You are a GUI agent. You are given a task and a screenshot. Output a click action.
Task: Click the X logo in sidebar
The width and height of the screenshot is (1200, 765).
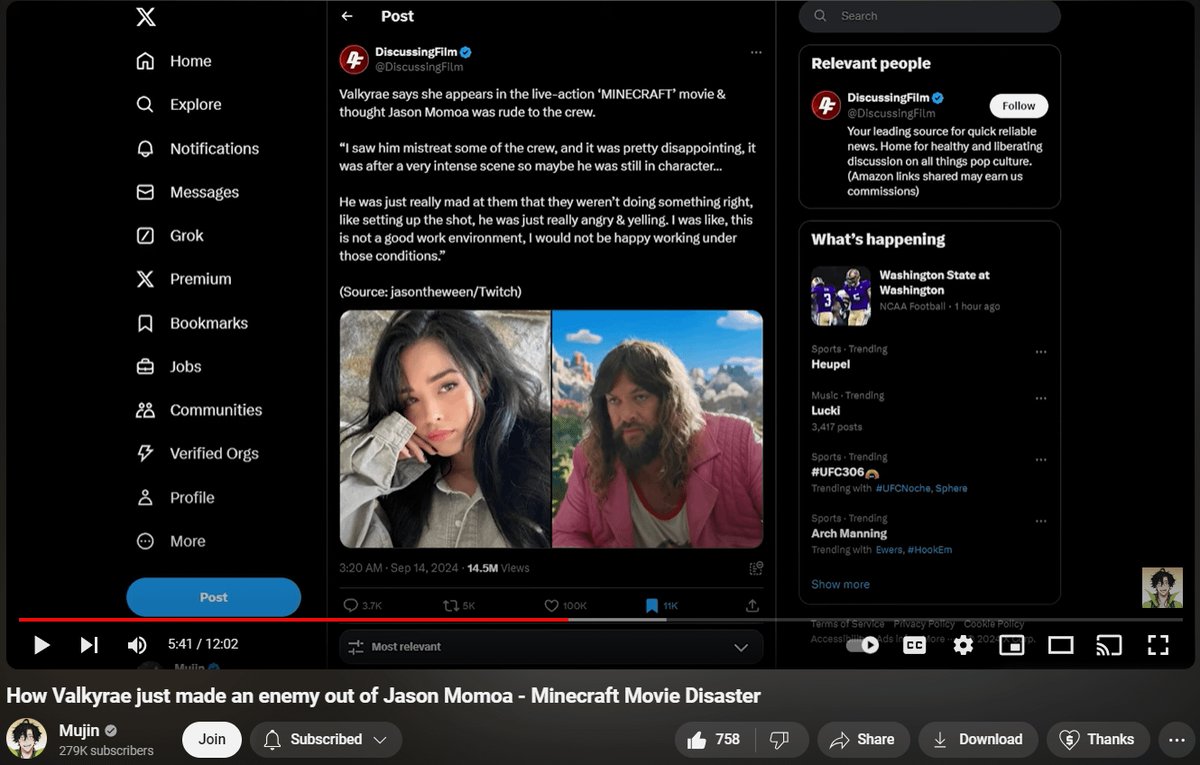(x=146, y=17)
